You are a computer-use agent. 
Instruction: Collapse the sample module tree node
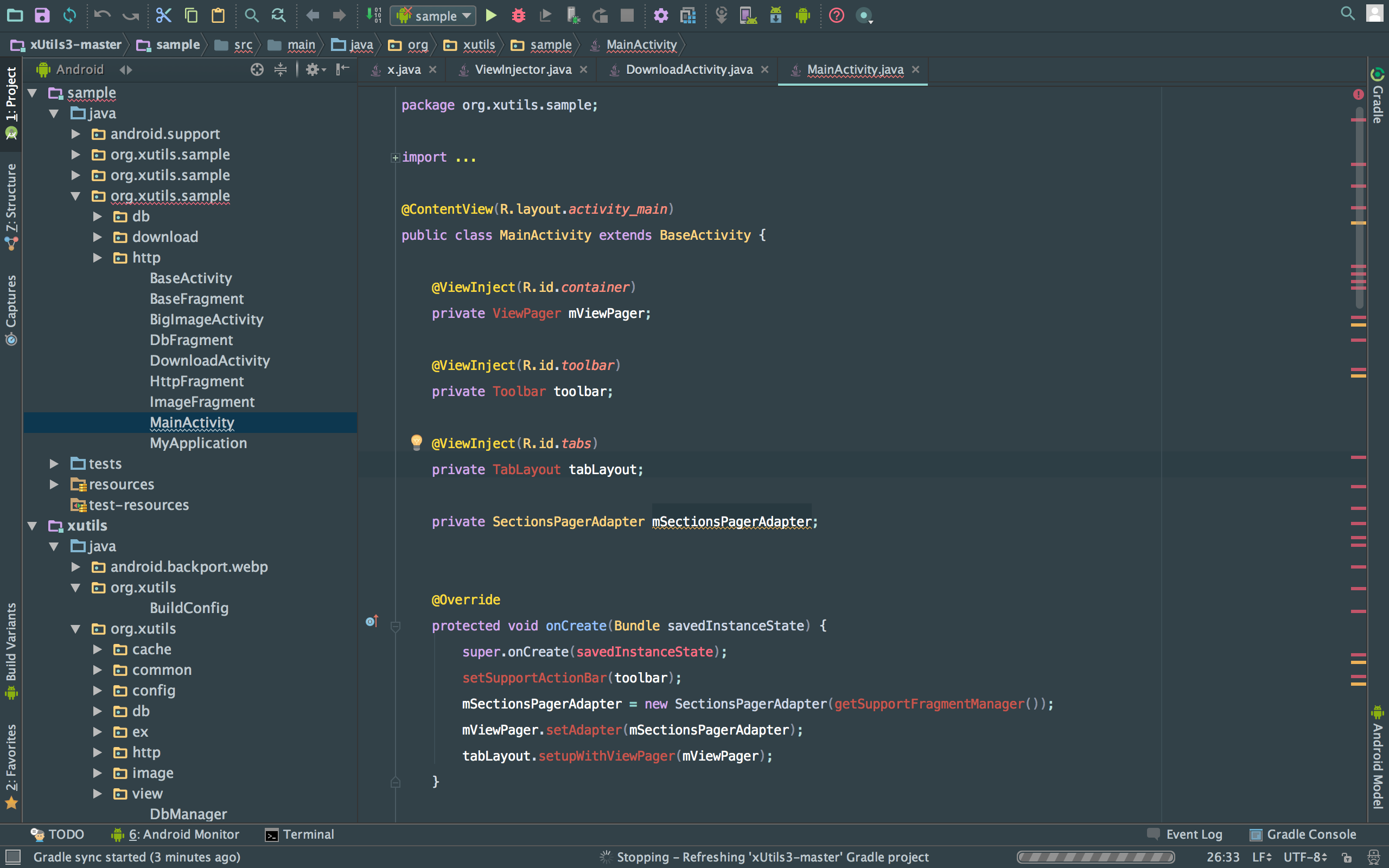(32, 93)
